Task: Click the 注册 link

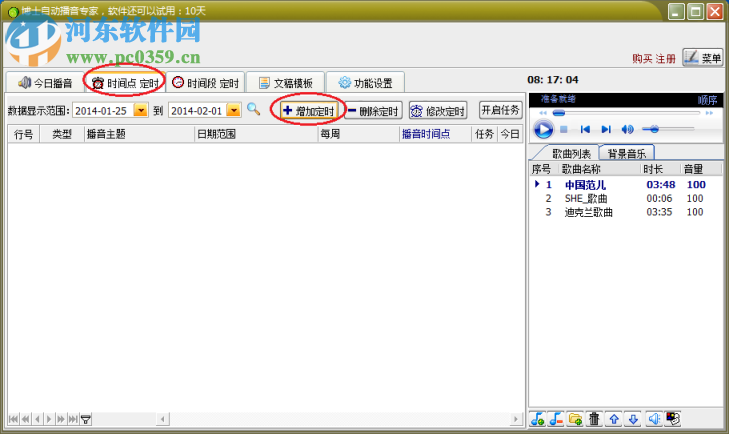Action: (x=665, y=59)
